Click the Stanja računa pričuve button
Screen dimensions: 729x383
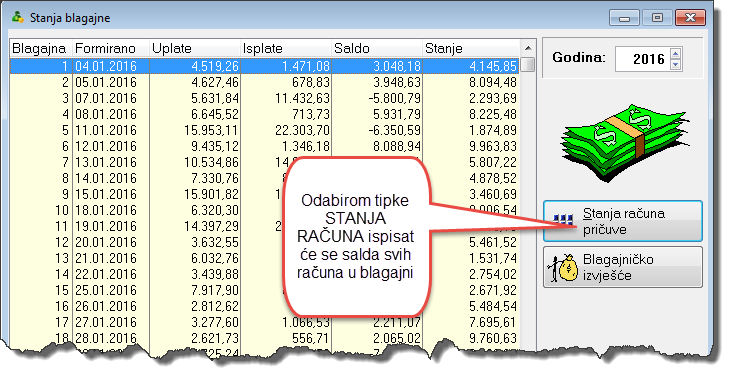[623, 221]
